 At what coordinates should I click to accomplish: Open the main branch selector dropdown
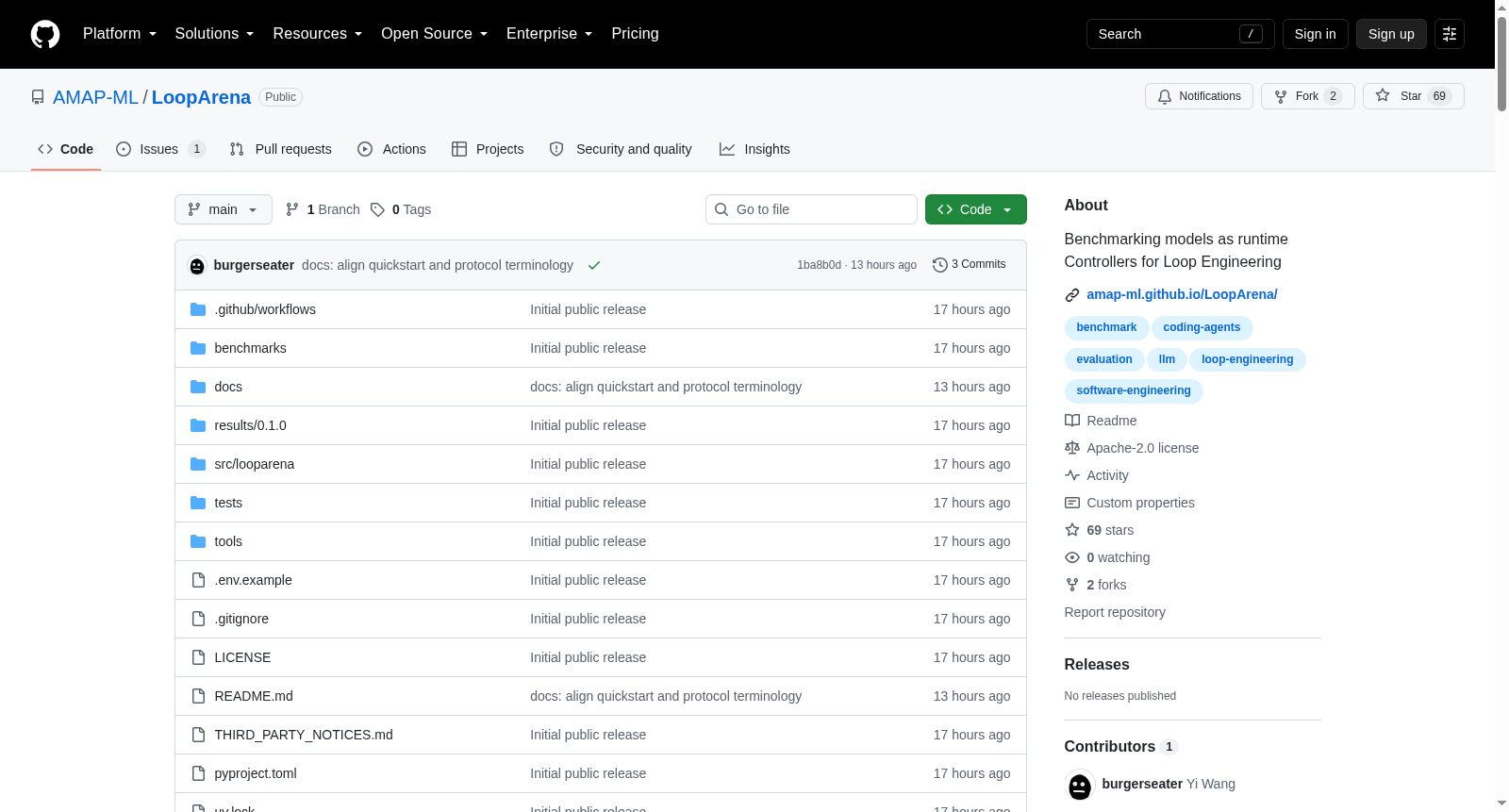click(224, 209)
